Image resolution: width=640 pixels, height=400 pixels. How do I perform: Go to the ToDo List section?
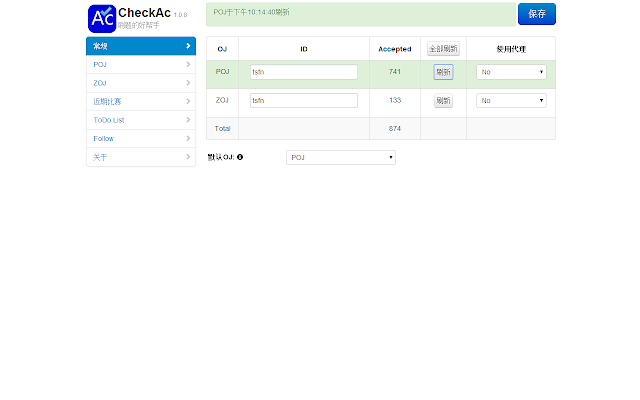pos(141,120)
